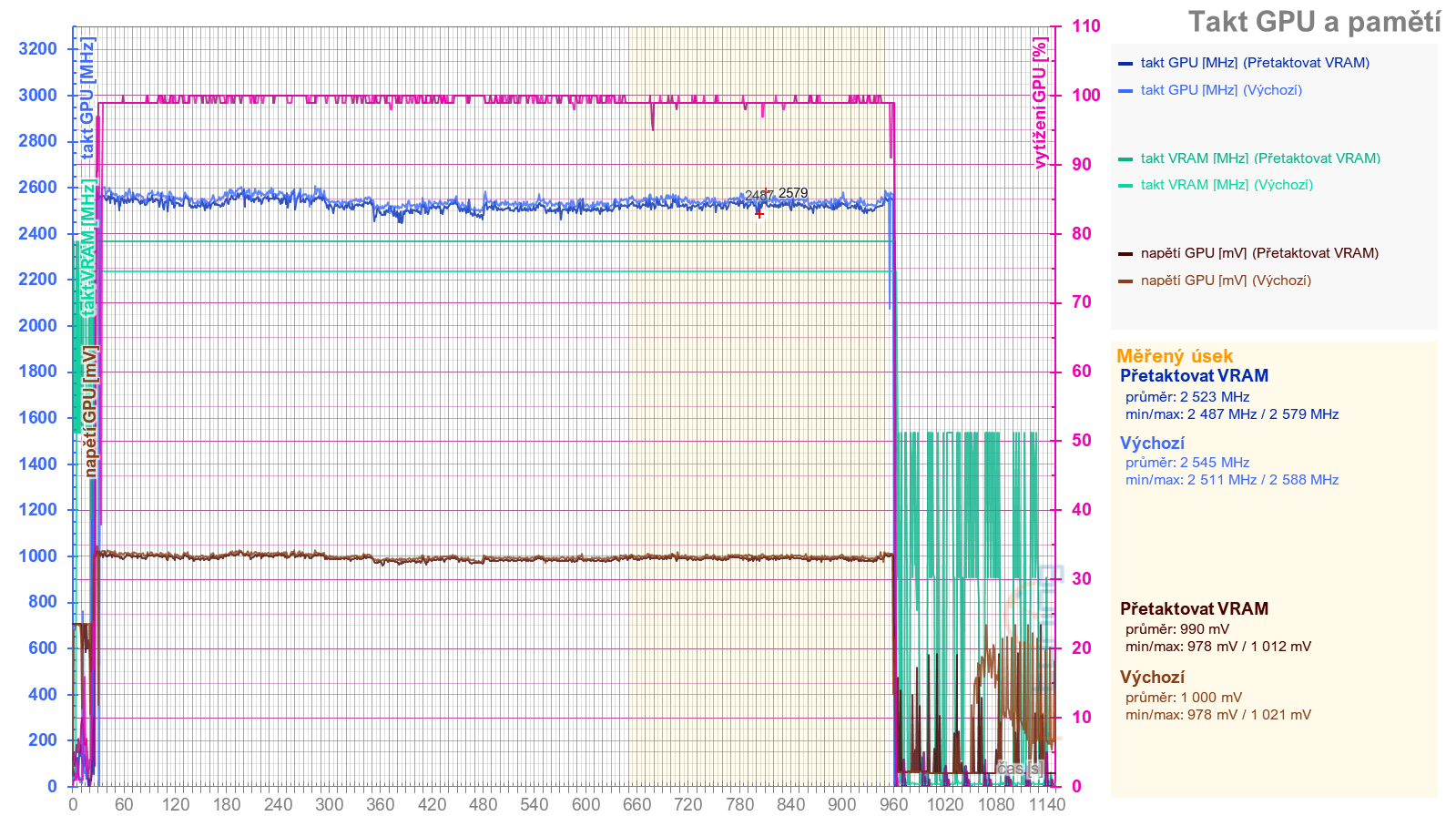Select legend entry 'napětí GPU [mV] (Výchozí)'
The height and width of the screenshot is (816, 1456).
pos(1226,280)
